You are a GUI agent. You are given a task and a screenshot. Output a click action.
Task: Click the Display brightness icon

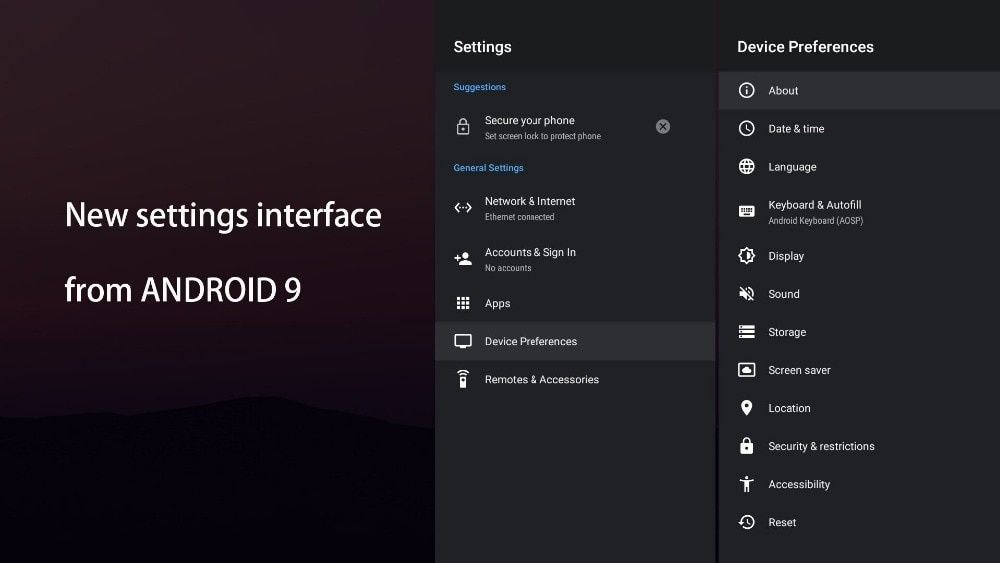click(x=746, y=256)
